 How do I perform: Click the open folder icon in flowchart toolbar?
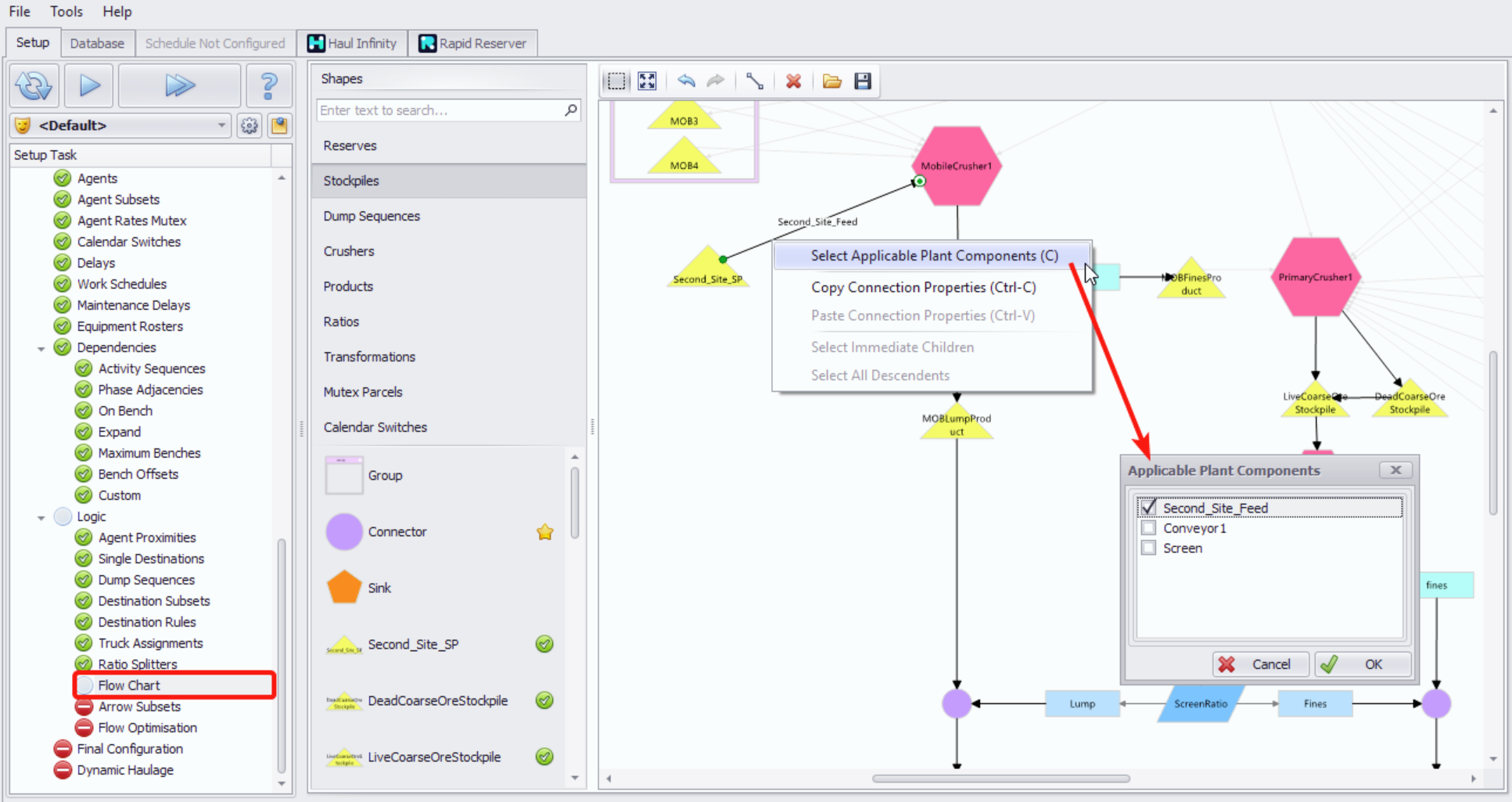[x=831, y=81]
